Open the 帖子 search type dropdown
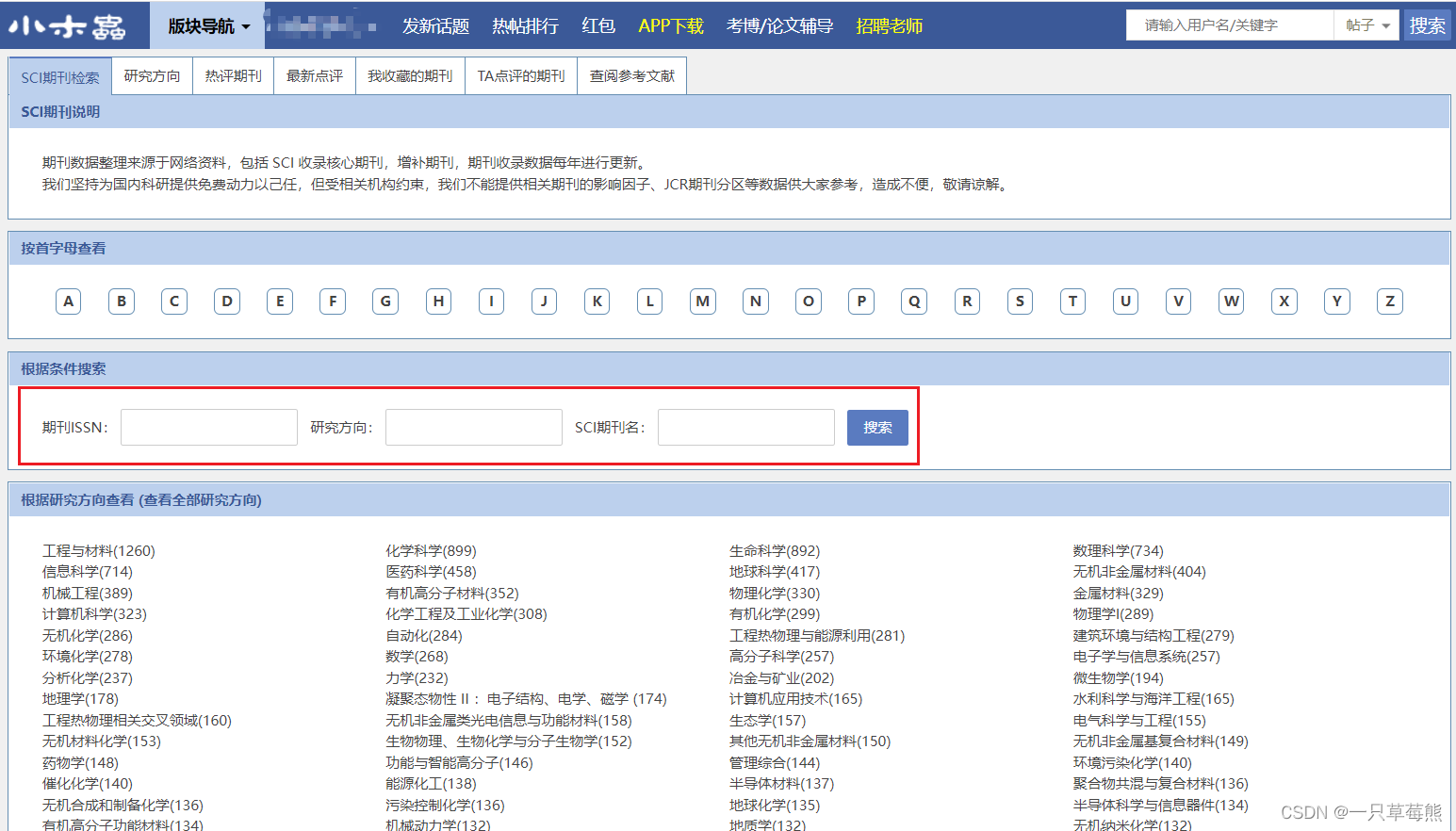The width and height of the screenshot is (1456, 831). click(1367, 25)
